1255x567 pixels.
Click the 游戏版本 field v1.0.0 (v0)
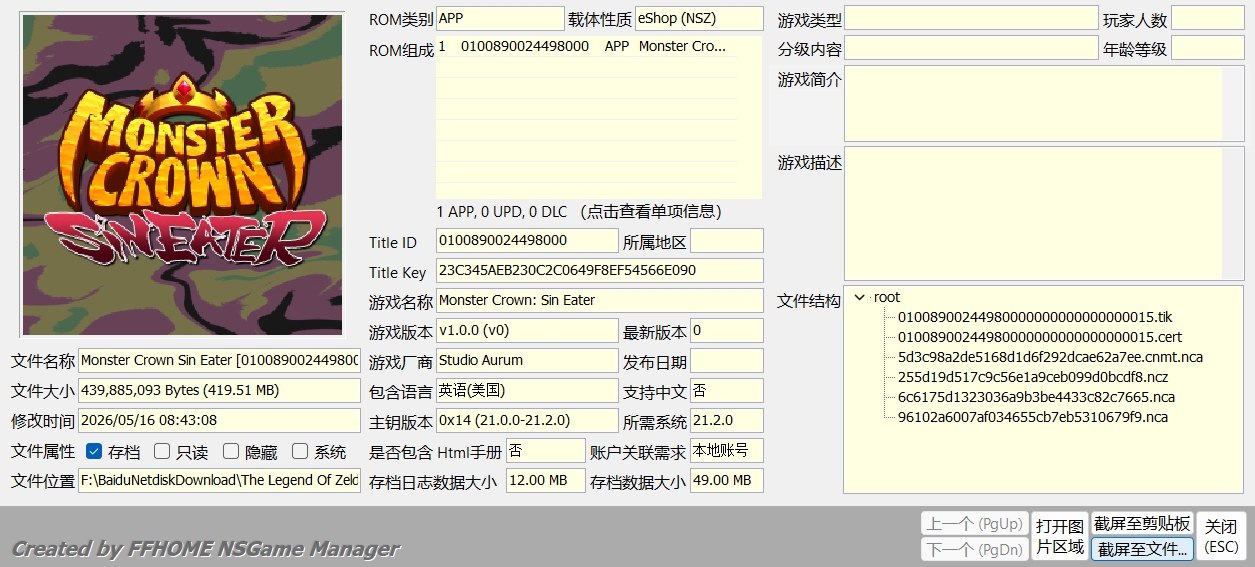pyautogui.click(x=527, y=331)
